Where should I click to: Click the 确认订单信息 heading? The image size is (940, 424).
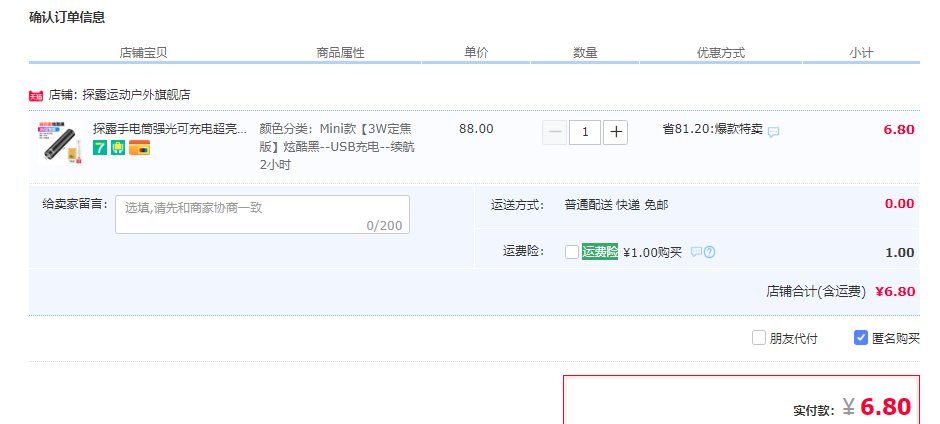click(67, 17)
